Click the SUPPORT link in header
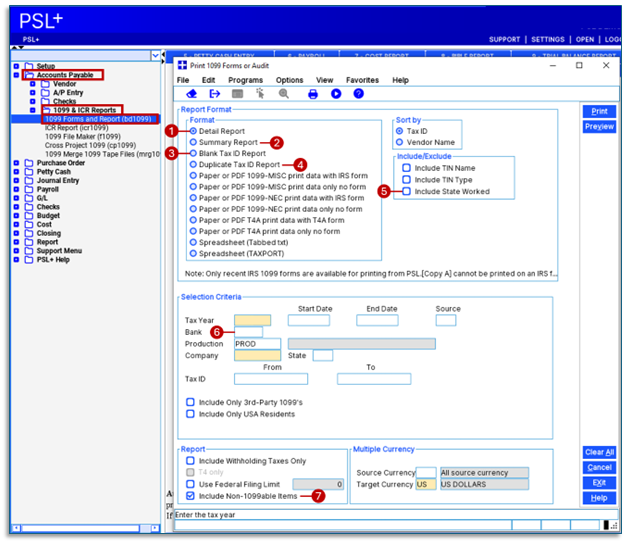The image size is (626, 542). (504, 39)
